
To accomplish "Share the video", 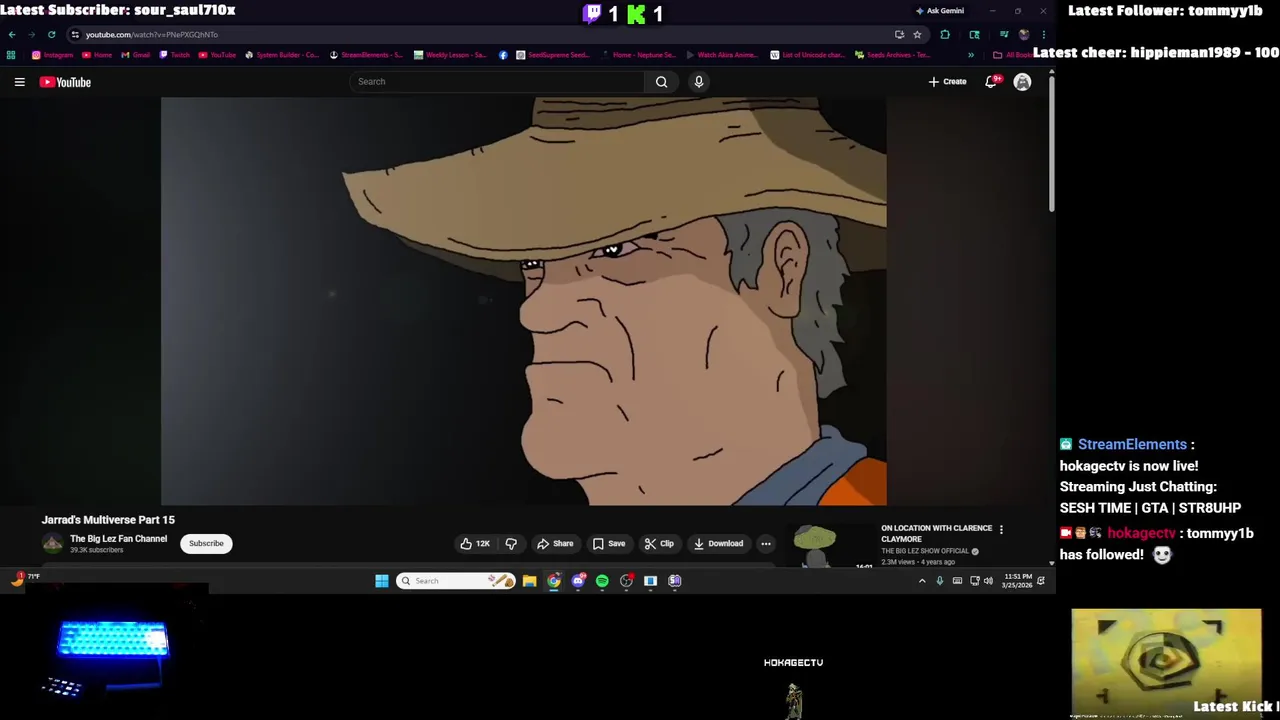I will pos(555,544).
